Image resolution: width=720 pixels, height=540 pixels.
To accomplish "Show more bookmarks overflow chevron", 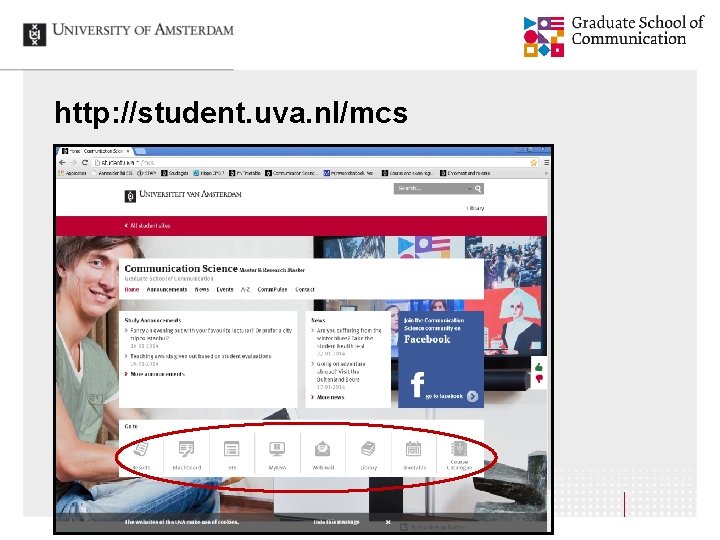I will point(546,173).
